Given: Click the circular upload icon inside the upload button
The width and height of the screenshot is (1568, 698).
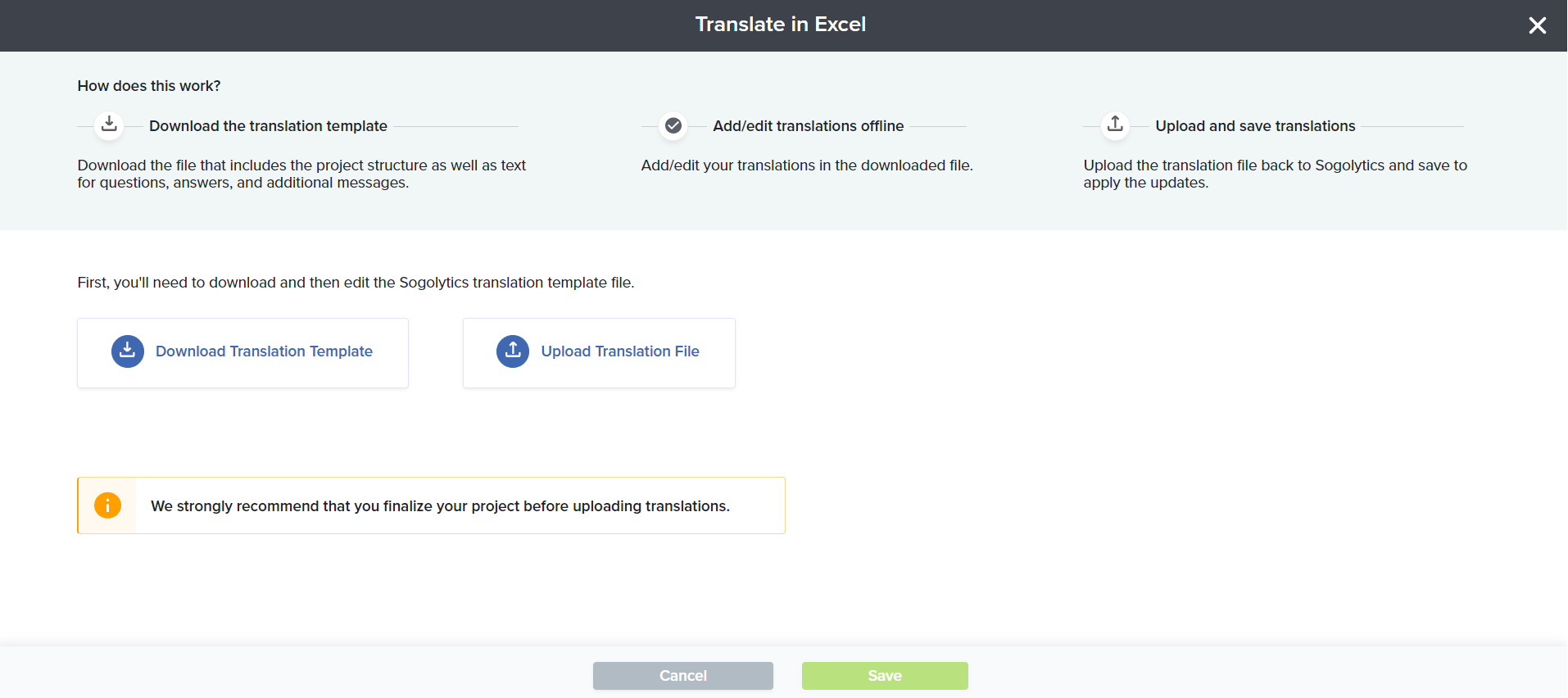Looking at the screenshot, I should coord(512,351).
